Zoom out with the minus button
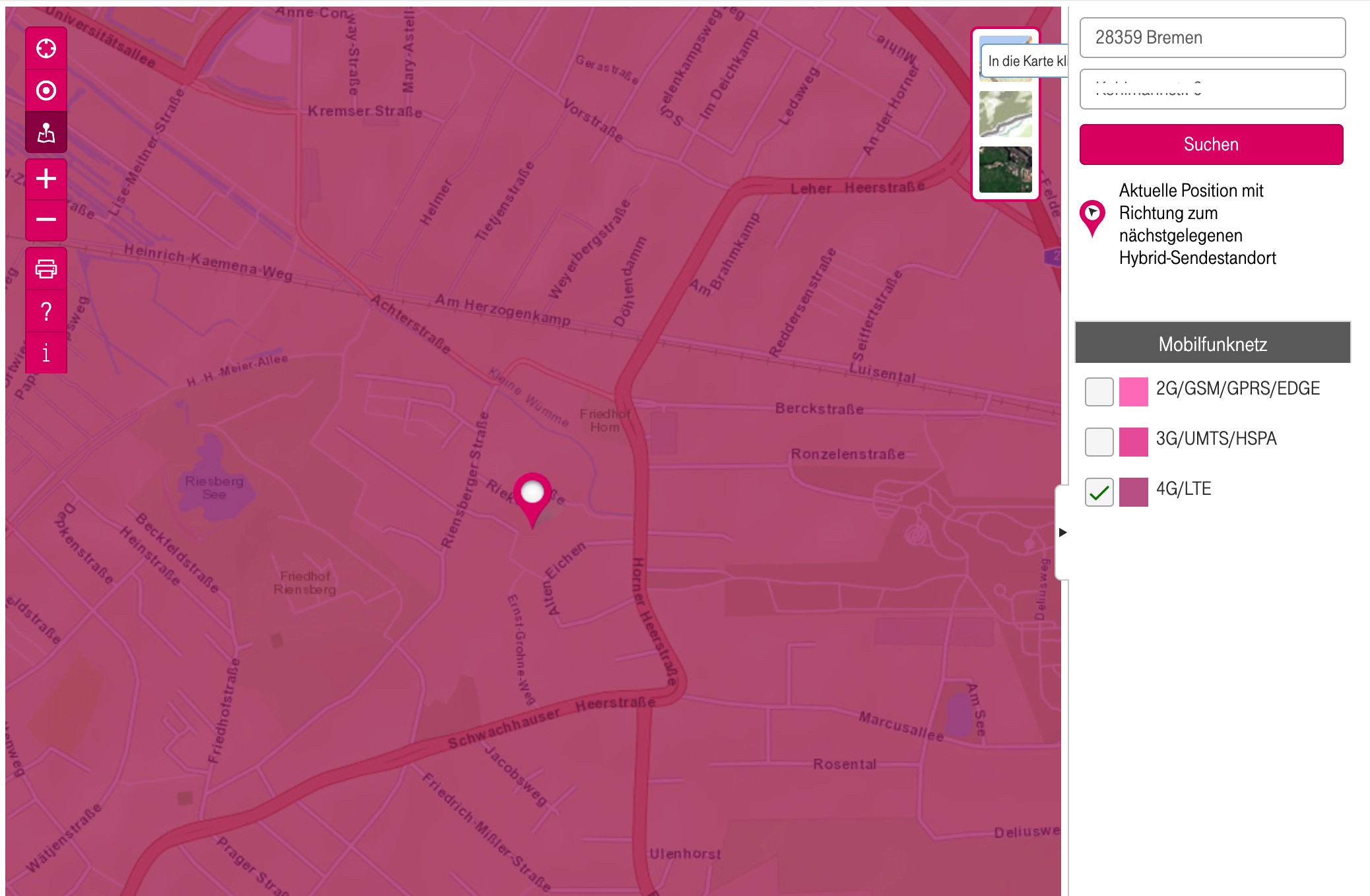 tap(46, 219)
